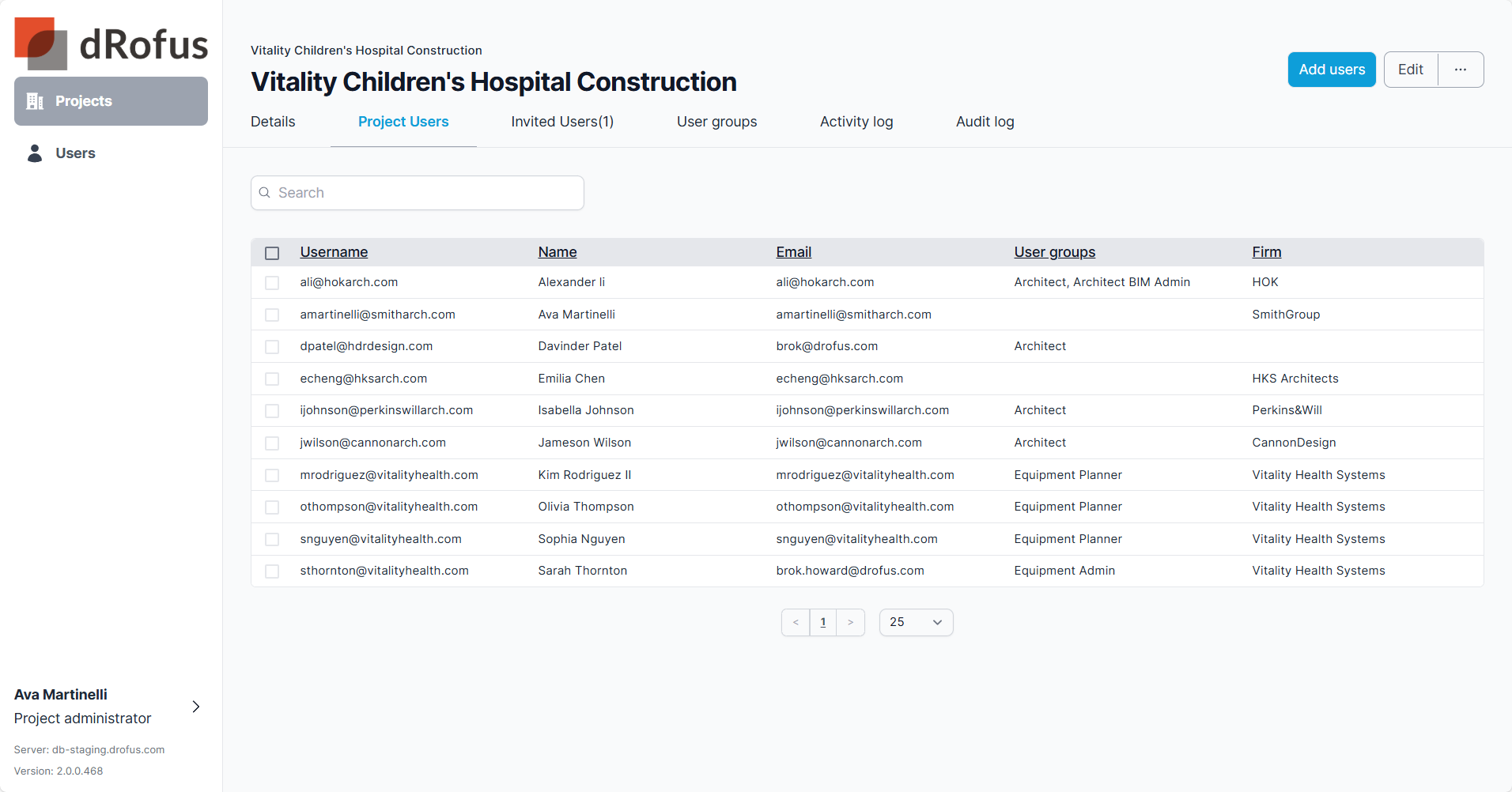Open Projects via building icon
Viewport: 1512px width, 792px height.
(35, 101)
